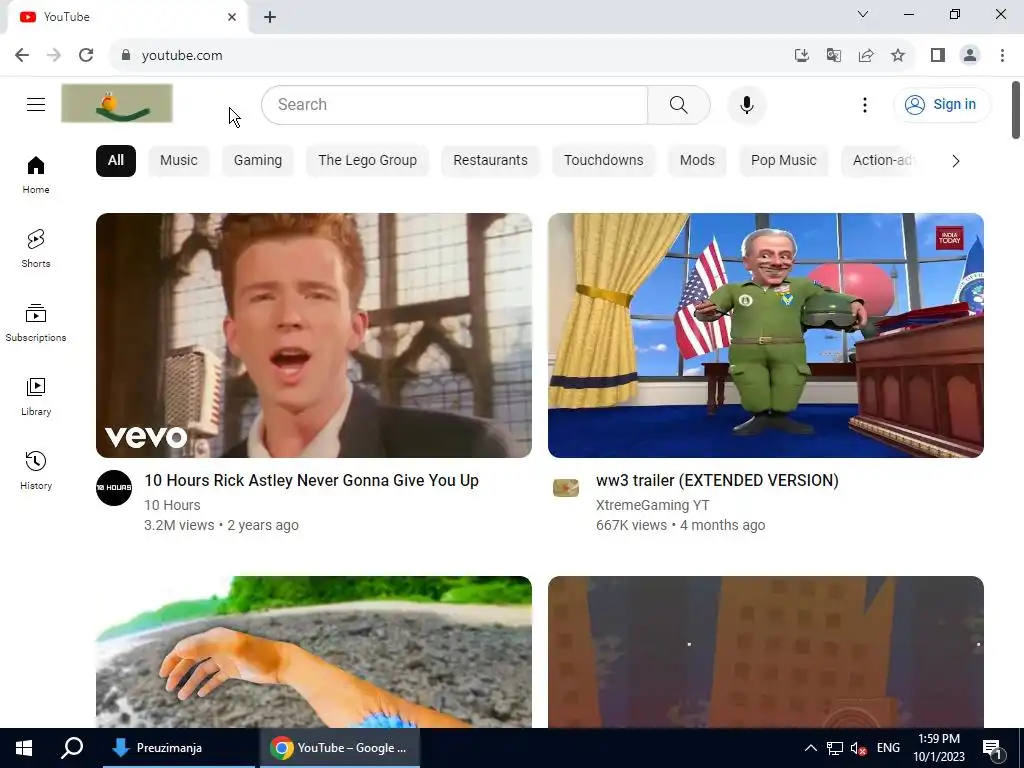
Task: Open Windows Start menu
Action: click(x=24, y=748)
